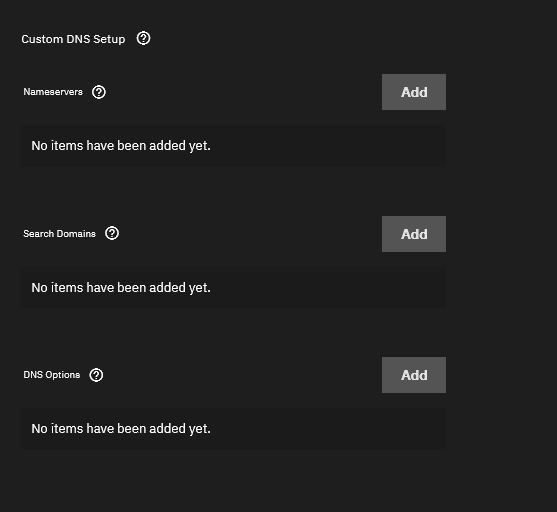The image size is (557, 512).
Task: Open info icon next to Search Domains
Action: [112, 233]
